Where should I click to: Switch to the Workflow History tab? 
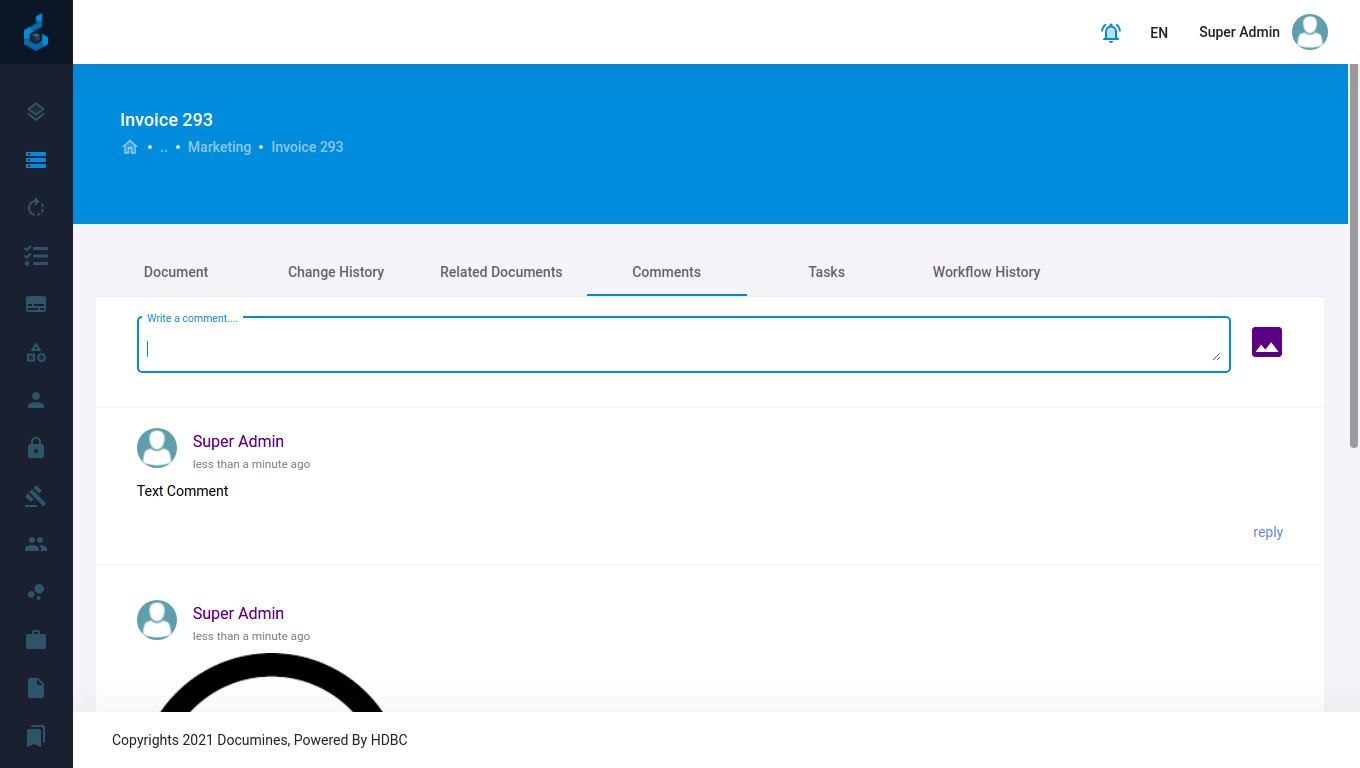(x=986, y=272)
